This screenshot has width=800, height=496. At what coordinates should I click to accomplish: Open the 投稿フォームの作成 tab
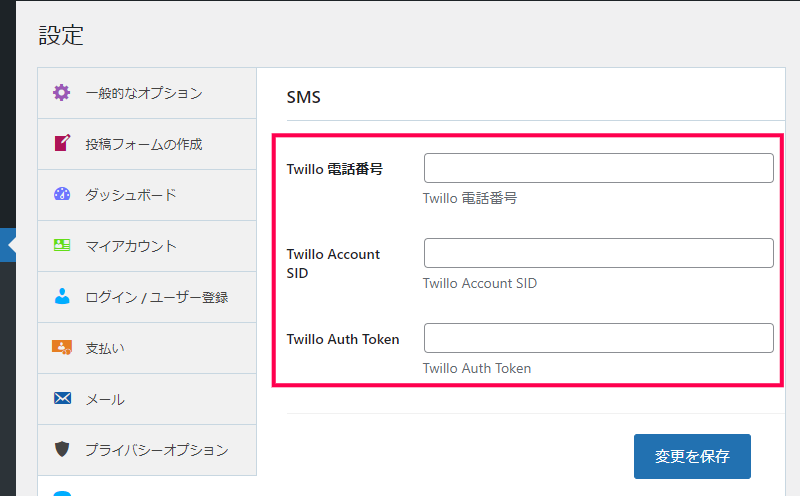click(147, 144)
